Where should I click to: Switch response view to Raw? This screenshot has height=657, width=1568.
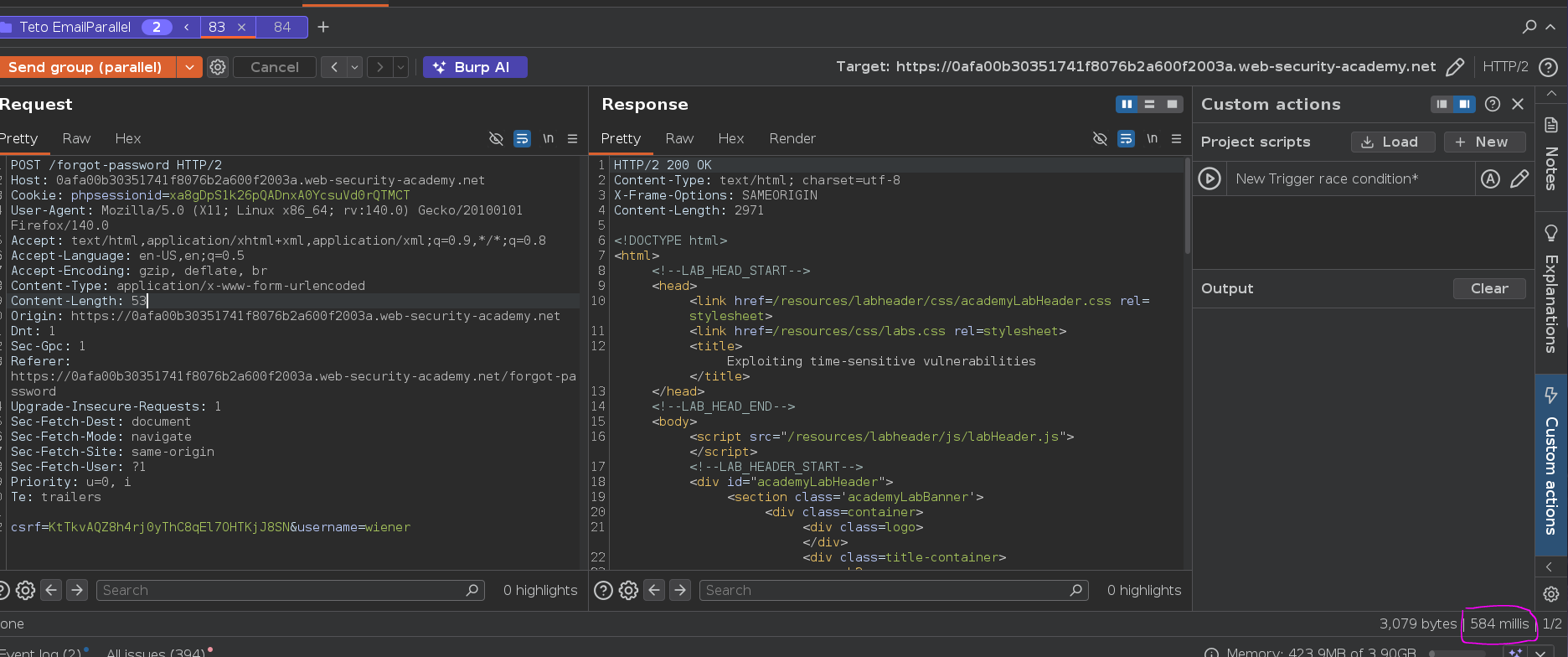[679, 138]
